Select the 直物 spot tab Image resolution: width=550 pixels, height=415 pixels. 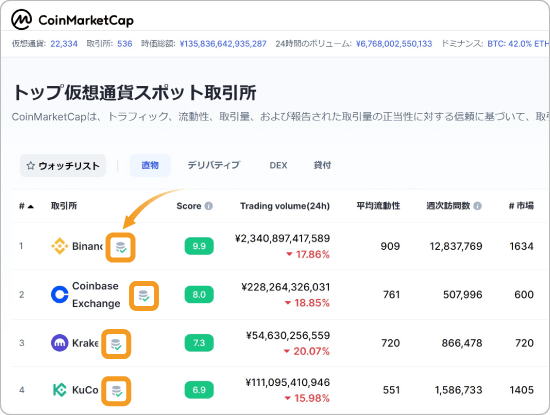tap(150, 165)
